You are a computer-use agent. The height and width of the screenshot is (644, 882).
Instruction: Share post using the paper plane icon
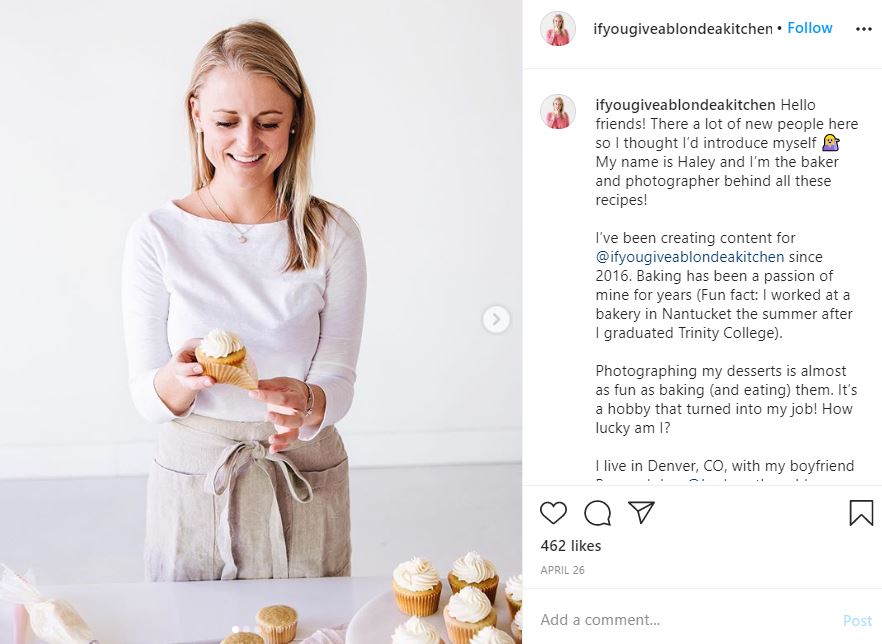click(x=641, y=513)
